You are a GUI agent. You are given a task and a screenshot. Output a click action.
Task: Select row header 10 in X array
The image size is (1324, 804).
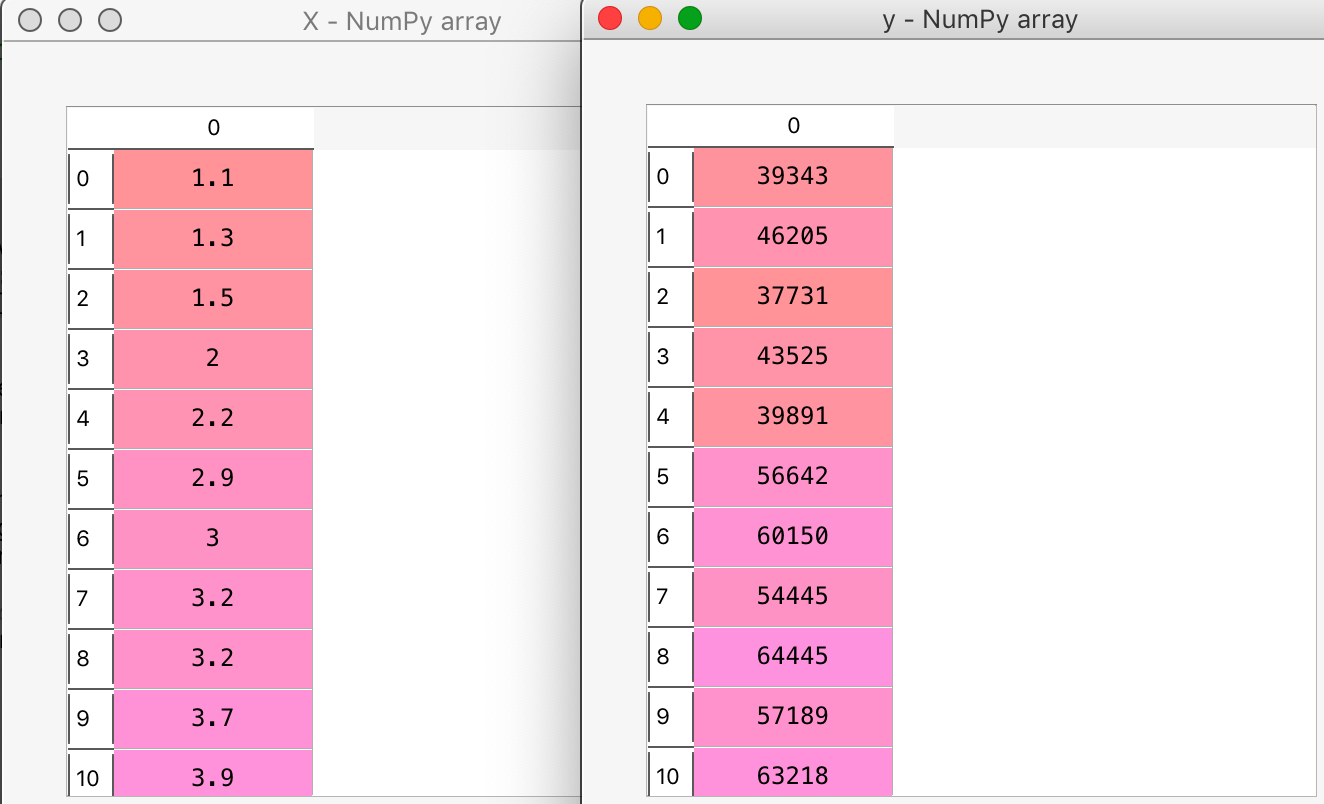tap(91, 774)
